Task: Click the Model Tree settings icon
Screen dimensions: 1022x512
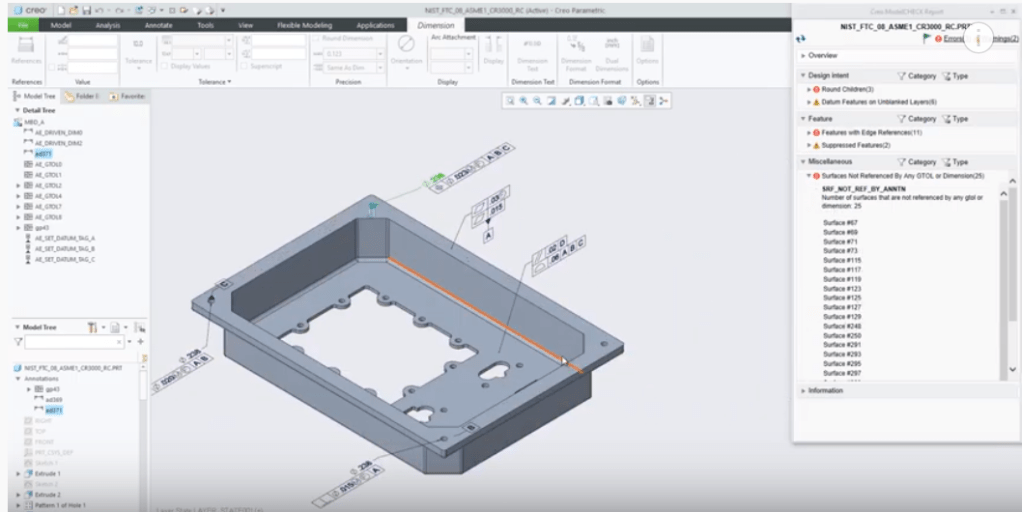Action: 93,327
